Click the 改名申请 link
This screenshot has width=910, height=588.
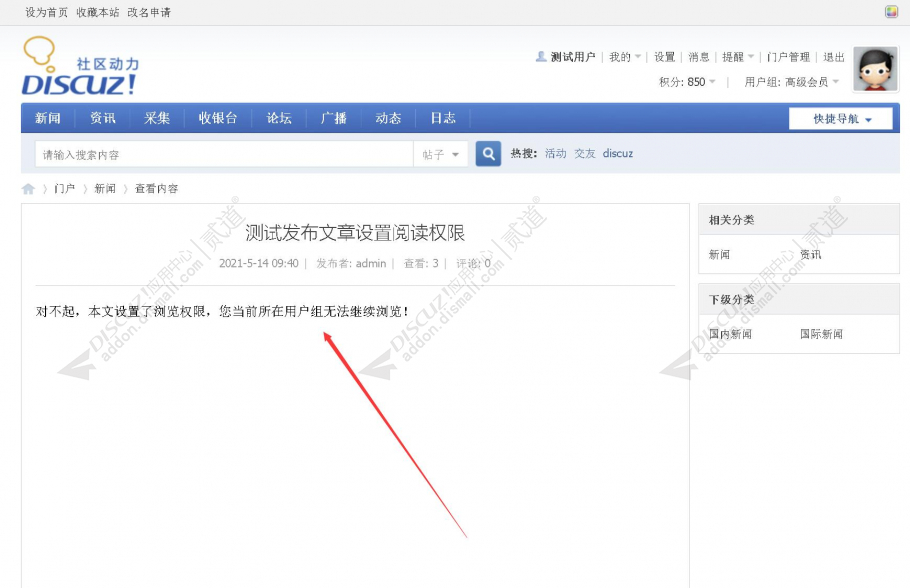(149, 12)
